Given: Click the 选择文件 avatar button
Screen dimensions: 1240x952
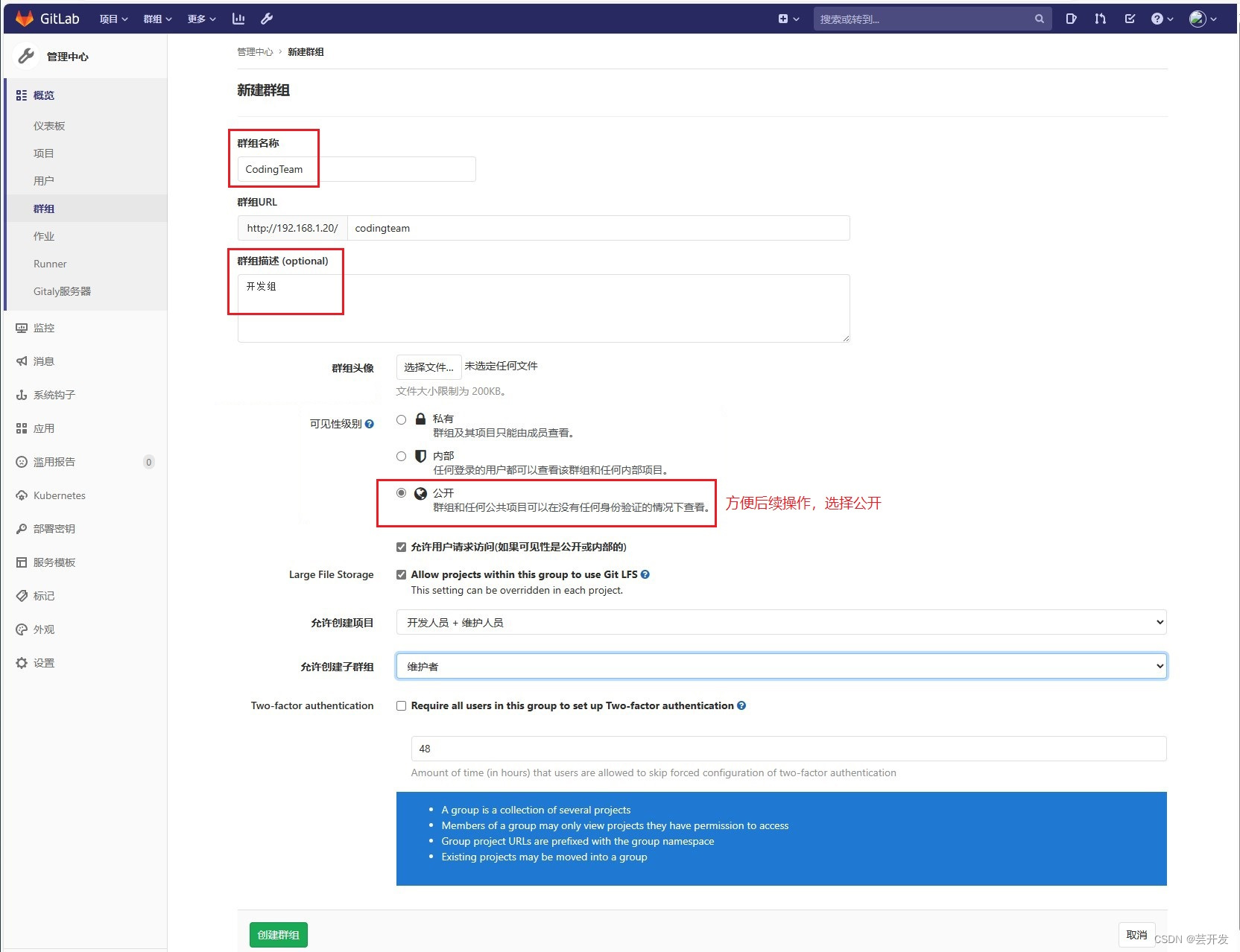Looking at the screenshot, I should click(428, 366).
